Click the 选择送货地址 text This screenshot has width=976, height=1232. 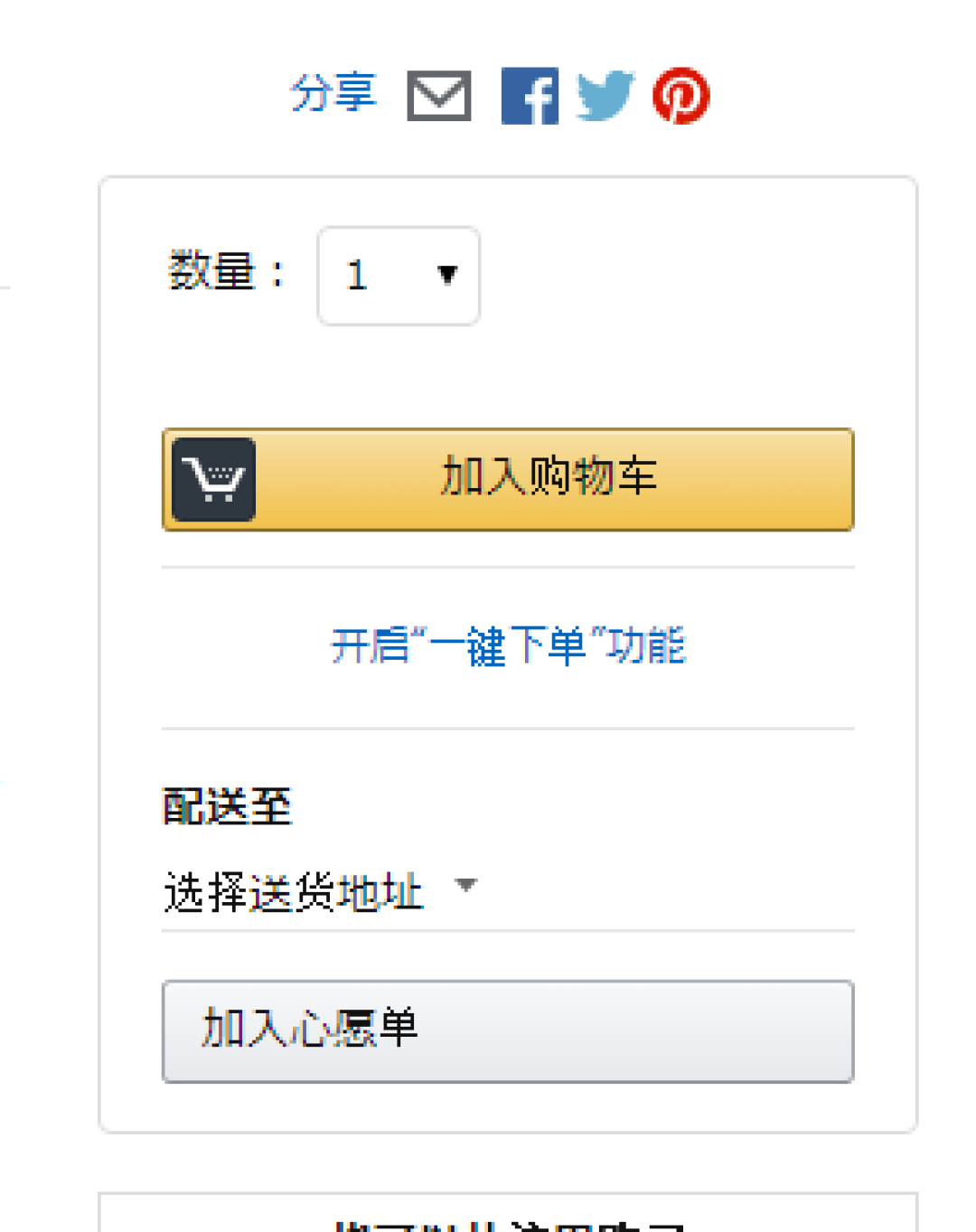point(294,892)
